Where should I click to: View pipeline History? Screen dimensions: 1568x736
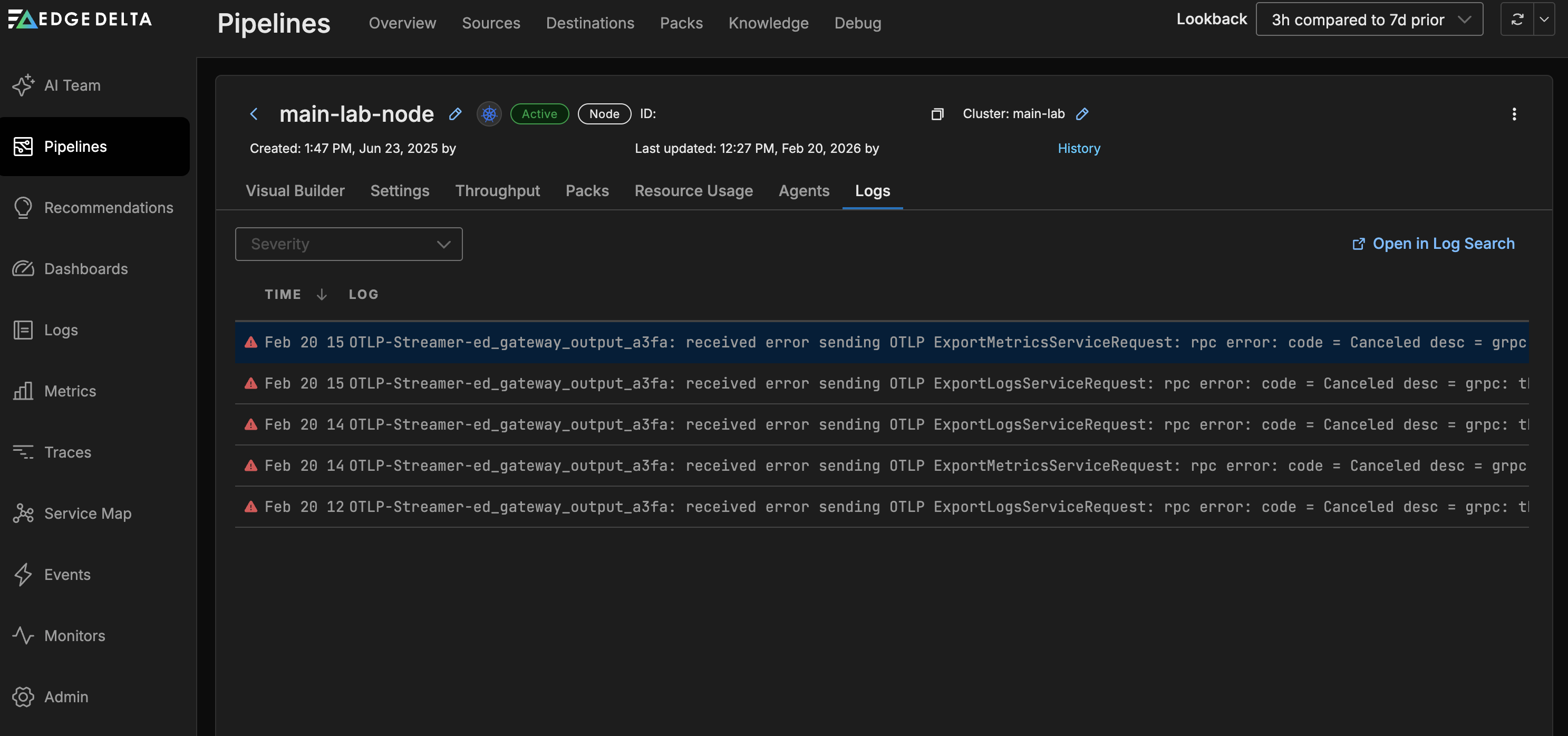point(1078,148)
